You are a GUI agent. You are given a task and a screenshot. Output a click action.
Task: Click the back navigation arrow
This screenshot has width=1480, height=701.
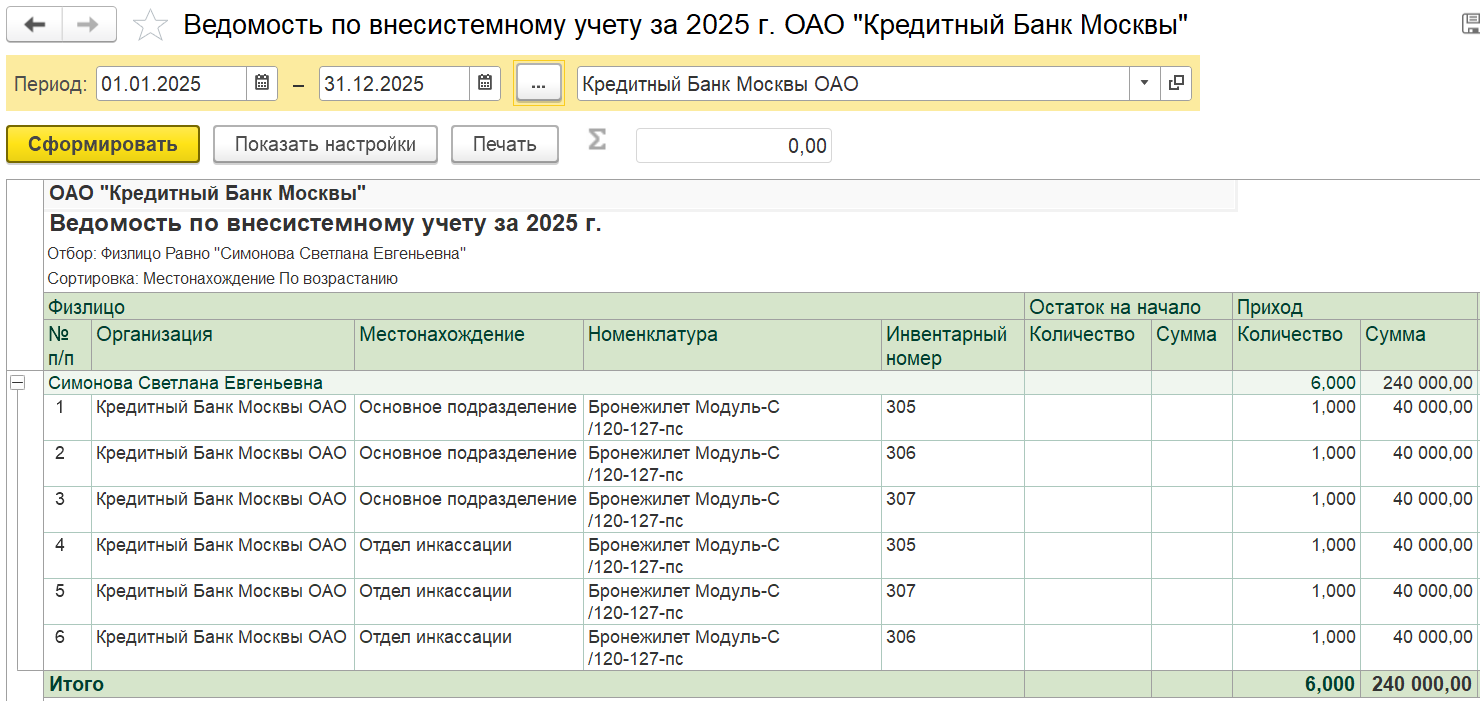tap(35, 25)
